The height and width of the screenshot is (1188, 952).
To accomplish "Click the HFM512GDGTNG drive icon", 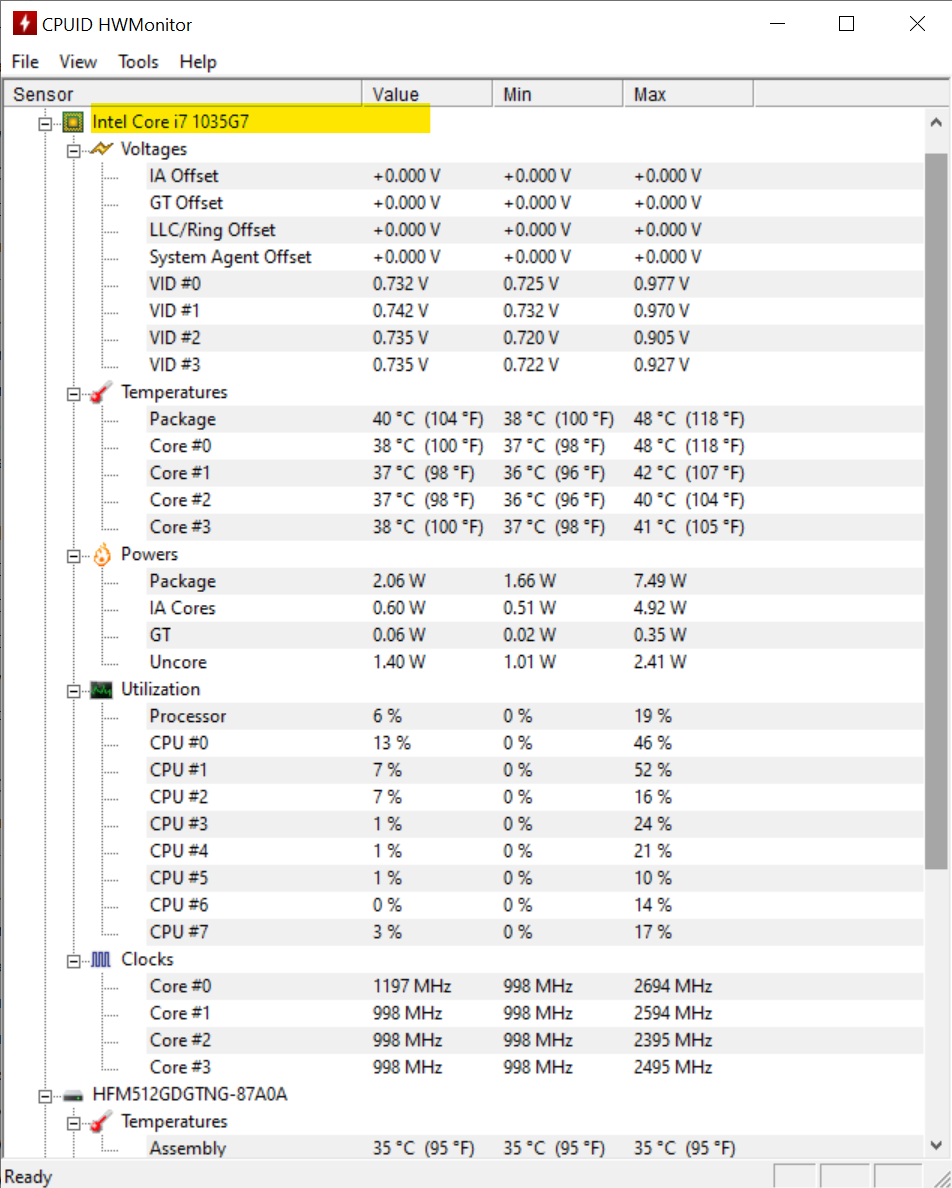I will pos(73,1095).
